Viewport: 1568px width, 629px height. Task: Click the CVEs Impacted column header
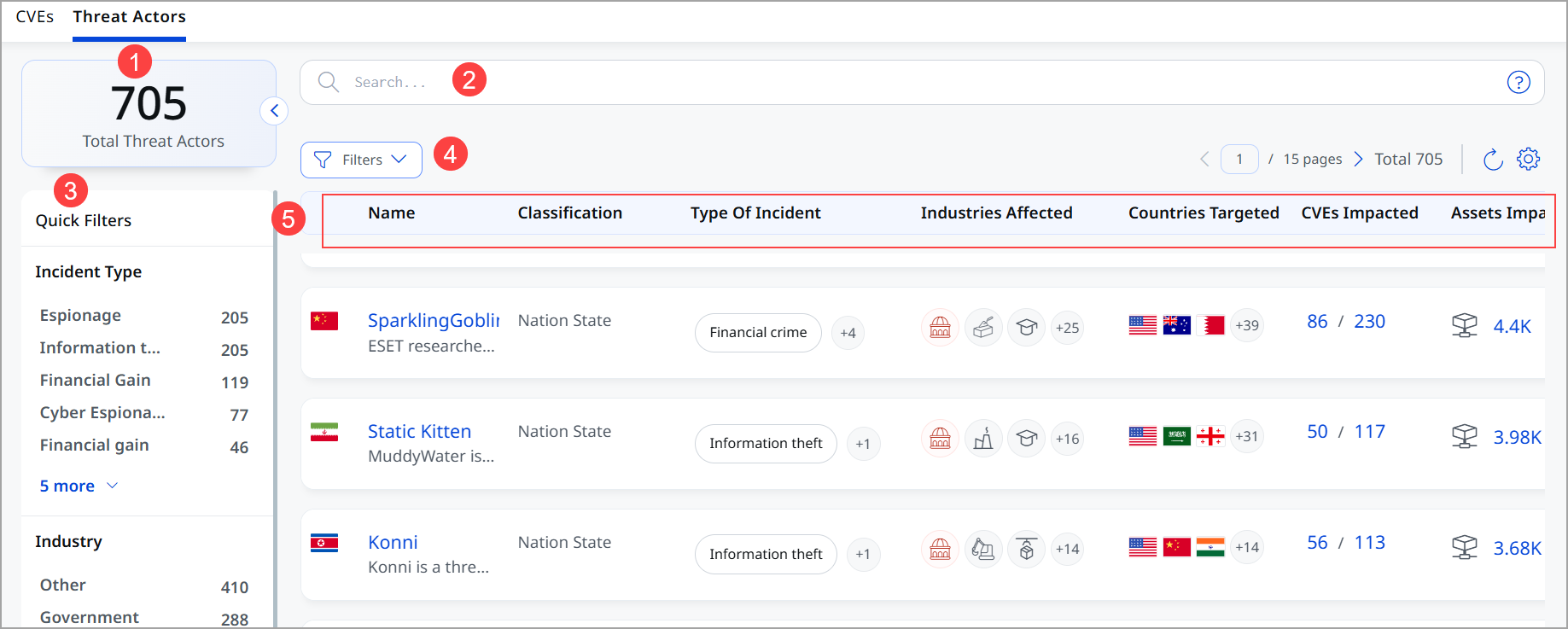click(1360, 213)
